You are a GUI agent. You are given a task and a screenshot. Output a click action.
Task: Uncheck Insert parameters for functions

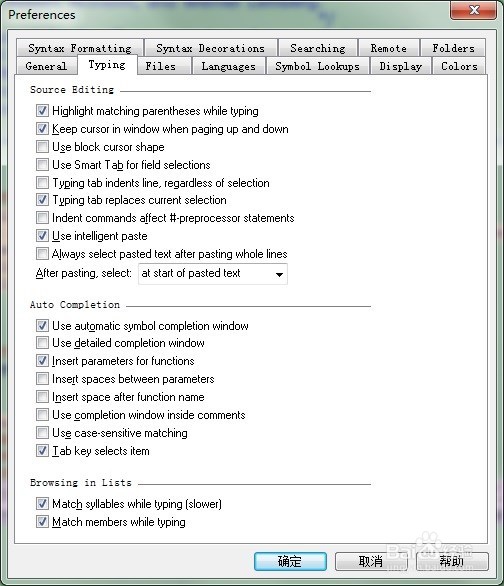[42, 361]
